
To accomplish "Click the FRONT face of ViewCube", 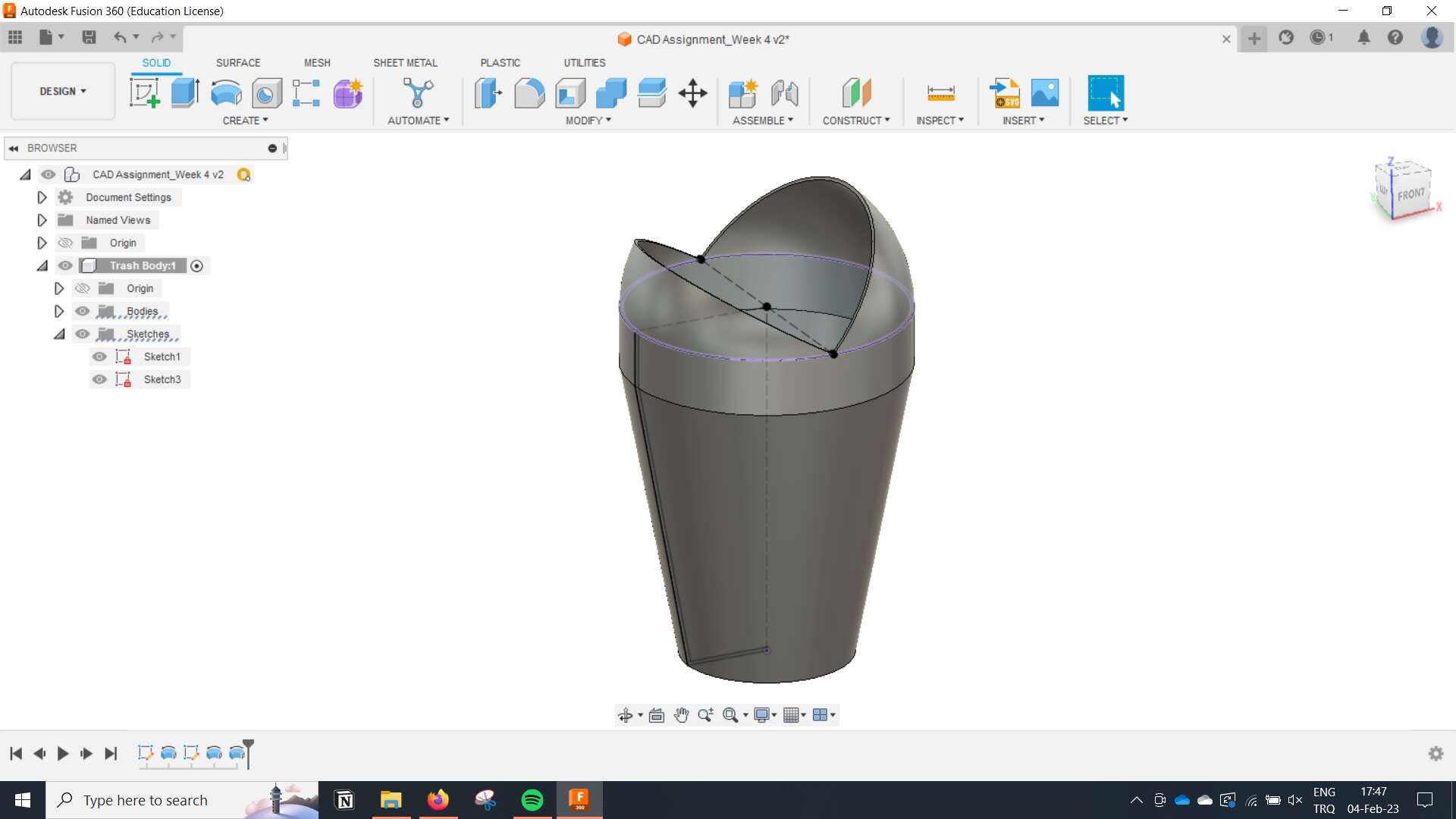I will 1411,194.
